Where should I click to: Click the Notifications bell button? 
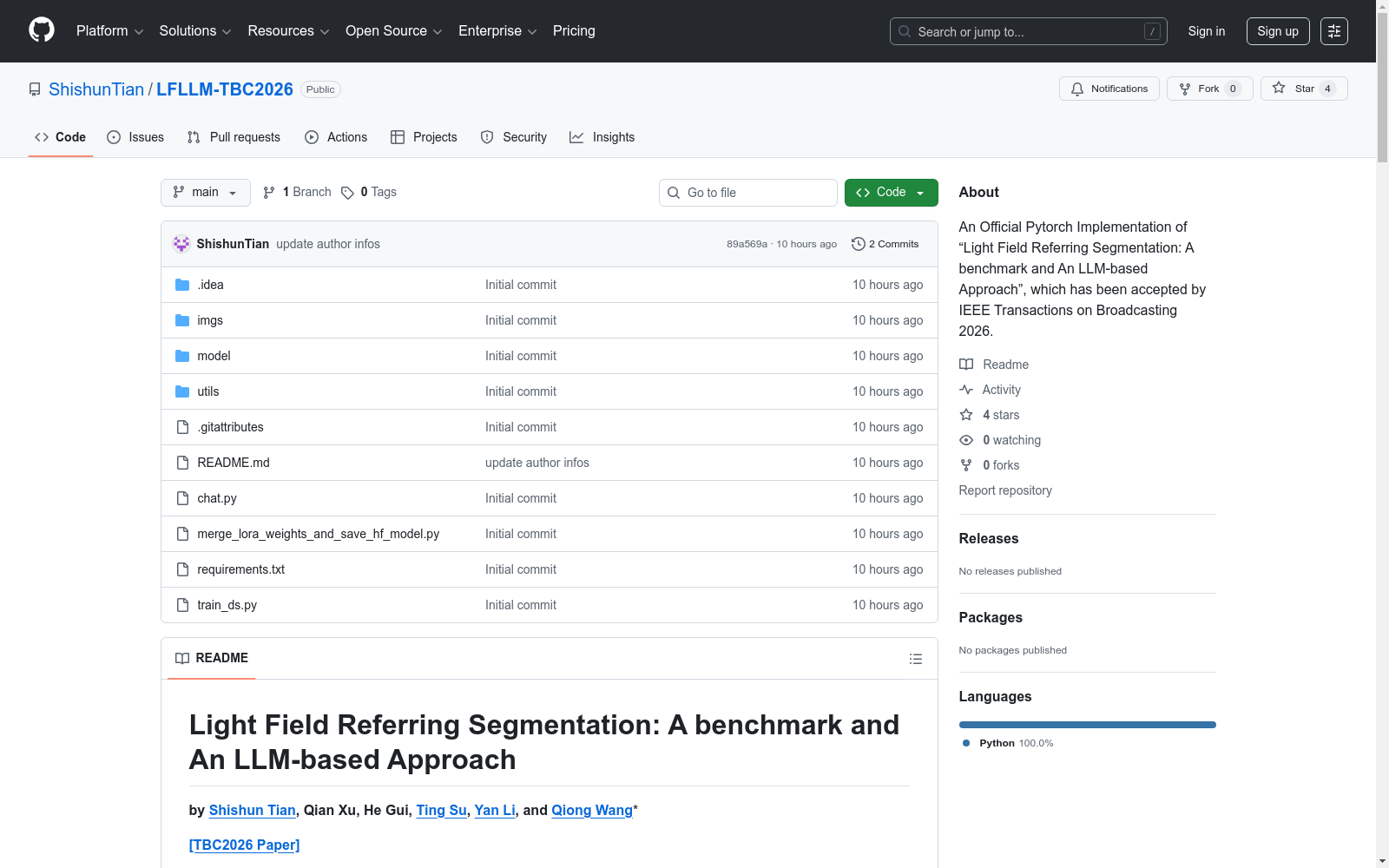coord(1109,89)
